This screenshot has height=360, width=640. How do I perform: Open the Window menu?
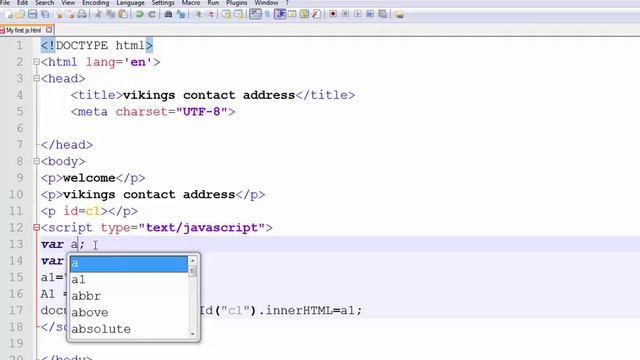(x=266, y=3)
